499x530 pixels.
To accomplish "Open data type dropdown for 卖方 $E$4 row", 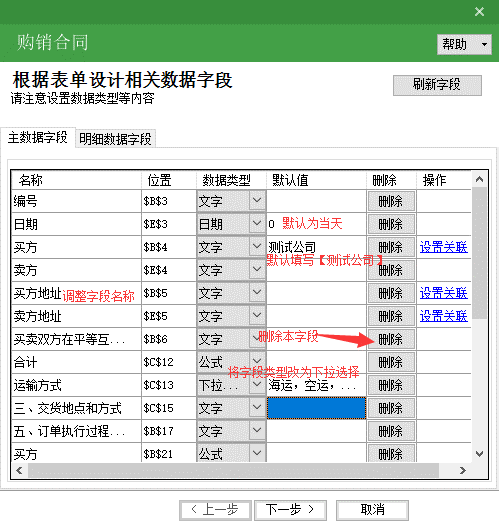I will [x=257, y=269].
